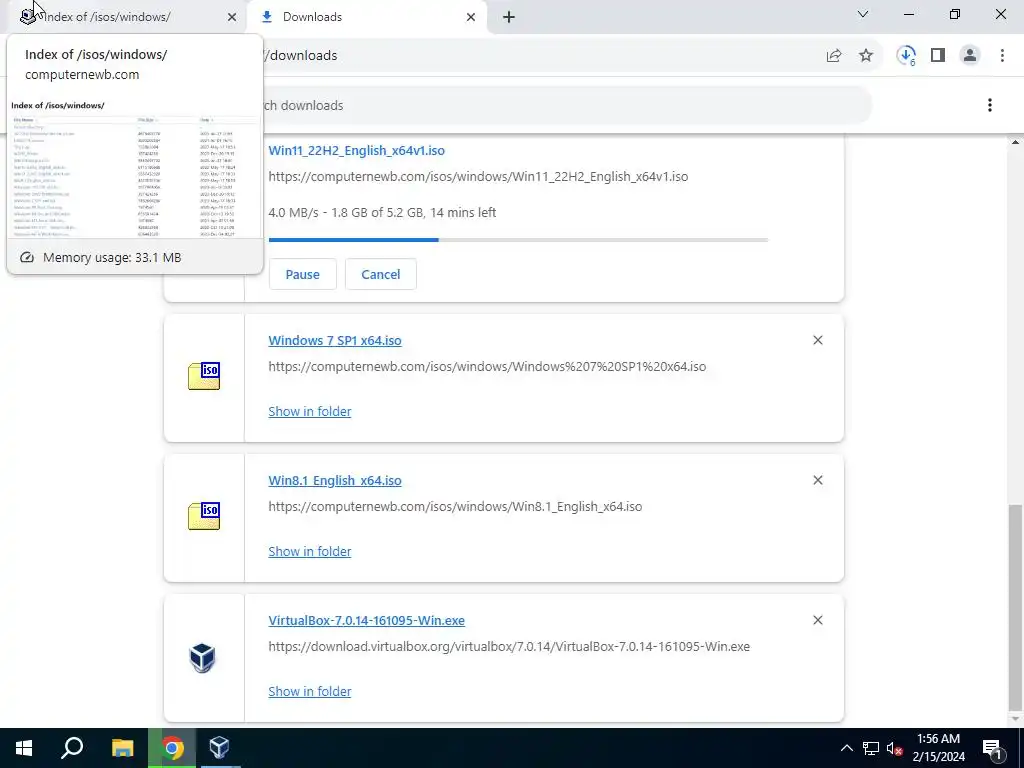Image resolution: width=1024 pixels, height=768 pixels.
Task: Click the Windows 7 ISO source URL text
Action: click(487, 366)
